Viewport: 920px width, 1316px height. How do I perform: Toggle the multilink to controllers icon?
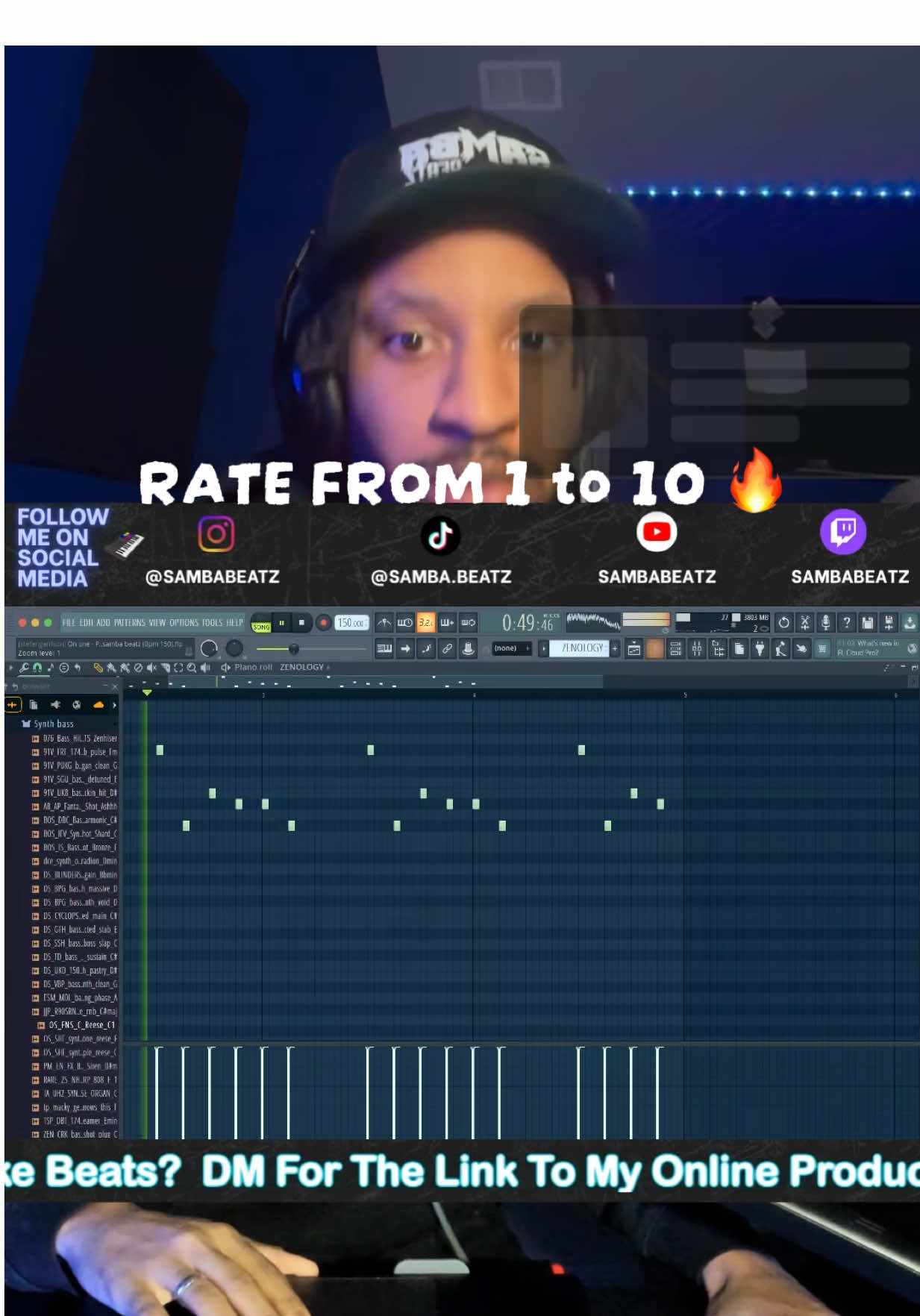tap(447, 648)
